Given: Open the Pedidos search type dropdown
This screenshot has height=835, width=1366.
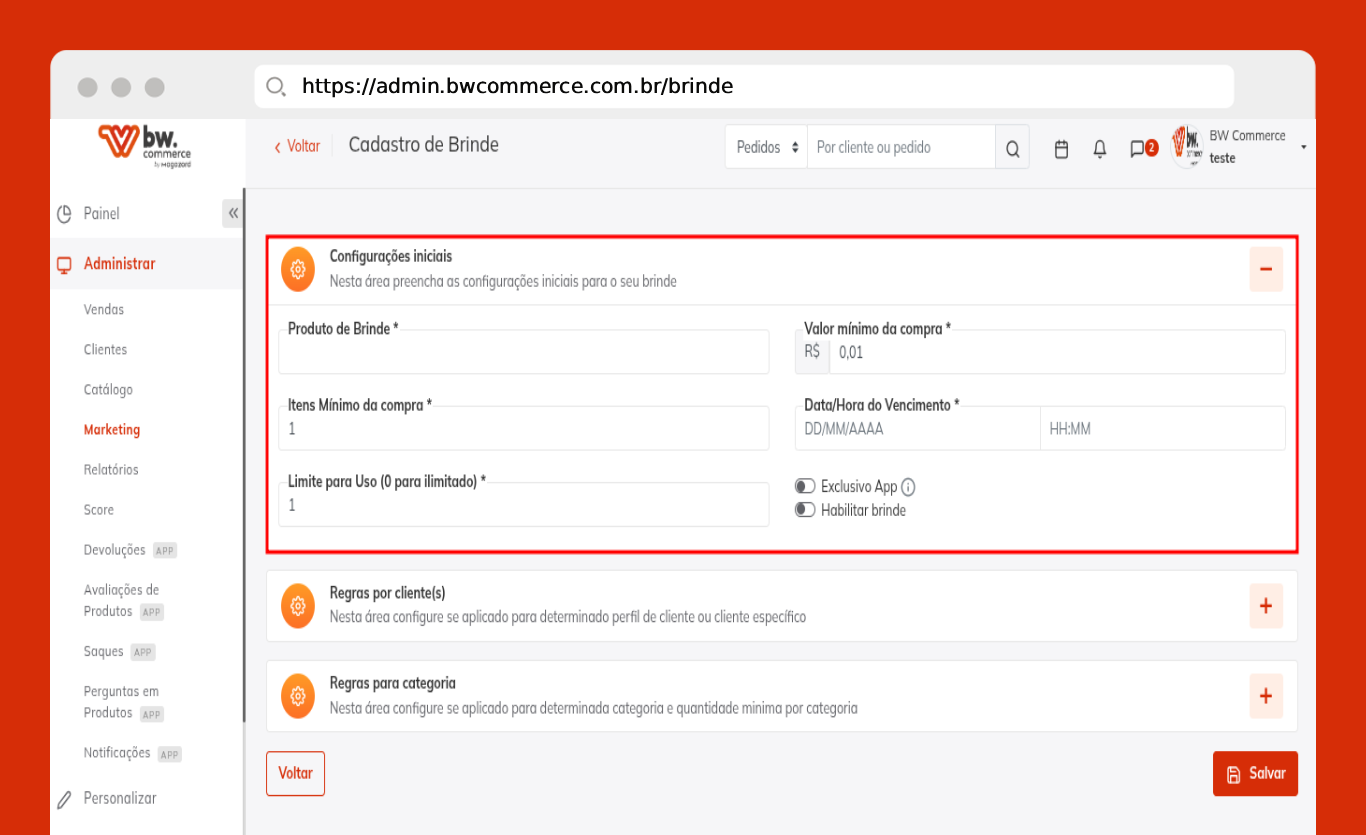Looking at the screenshot, I should click(766, 147).
